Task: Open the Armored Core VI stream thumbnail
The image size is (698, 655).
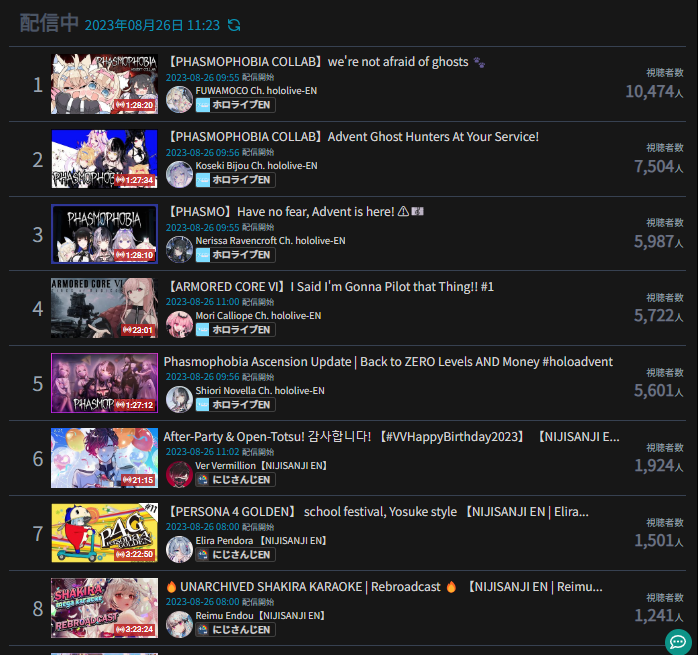Action: click(104, 308)
